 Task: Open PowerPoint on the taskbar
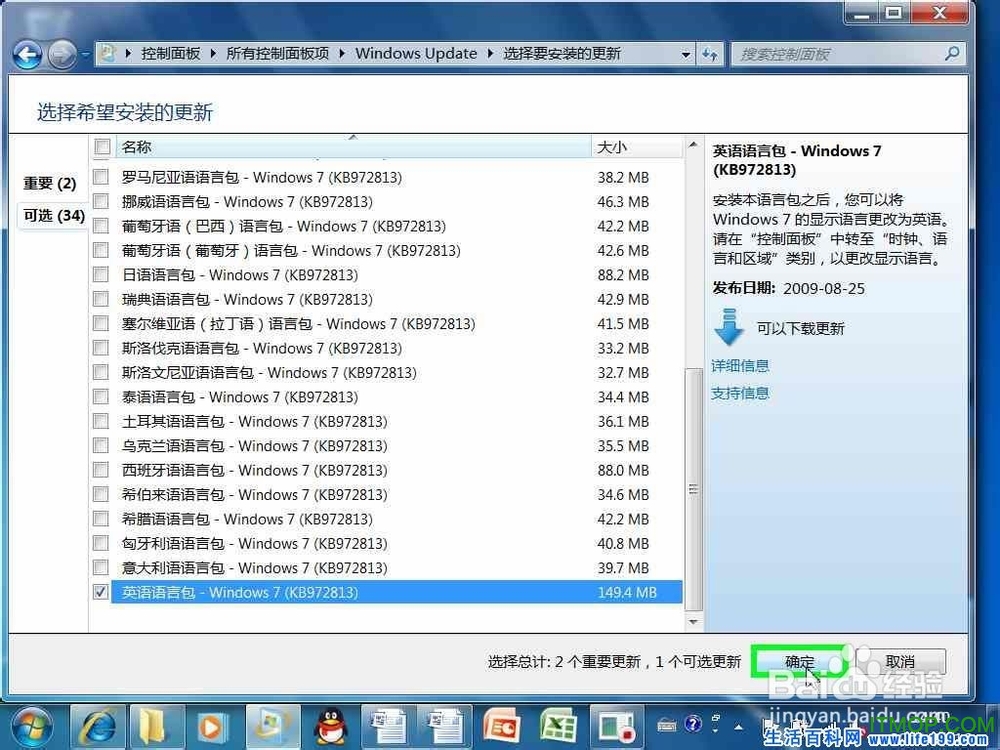[x=503, y=727]
